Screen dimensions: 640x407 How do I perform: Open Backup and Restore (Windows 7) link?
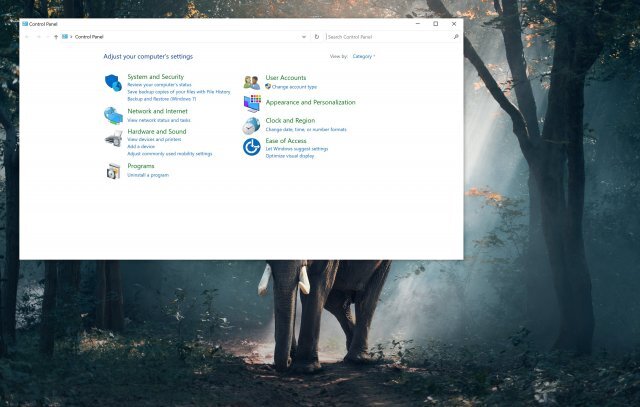162,99
